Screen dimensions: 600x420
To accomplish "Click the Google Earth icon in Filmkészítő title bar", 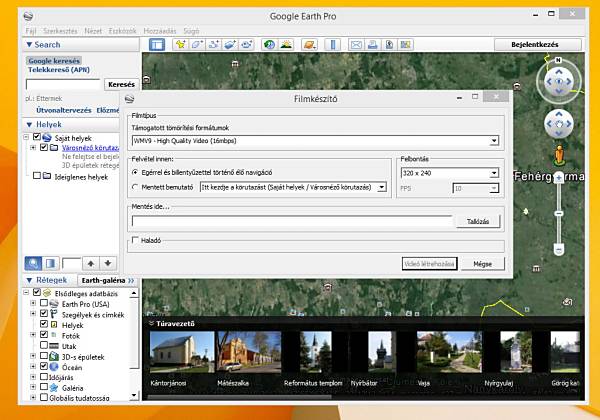I will pyautogui.click(x=130, y=99).
